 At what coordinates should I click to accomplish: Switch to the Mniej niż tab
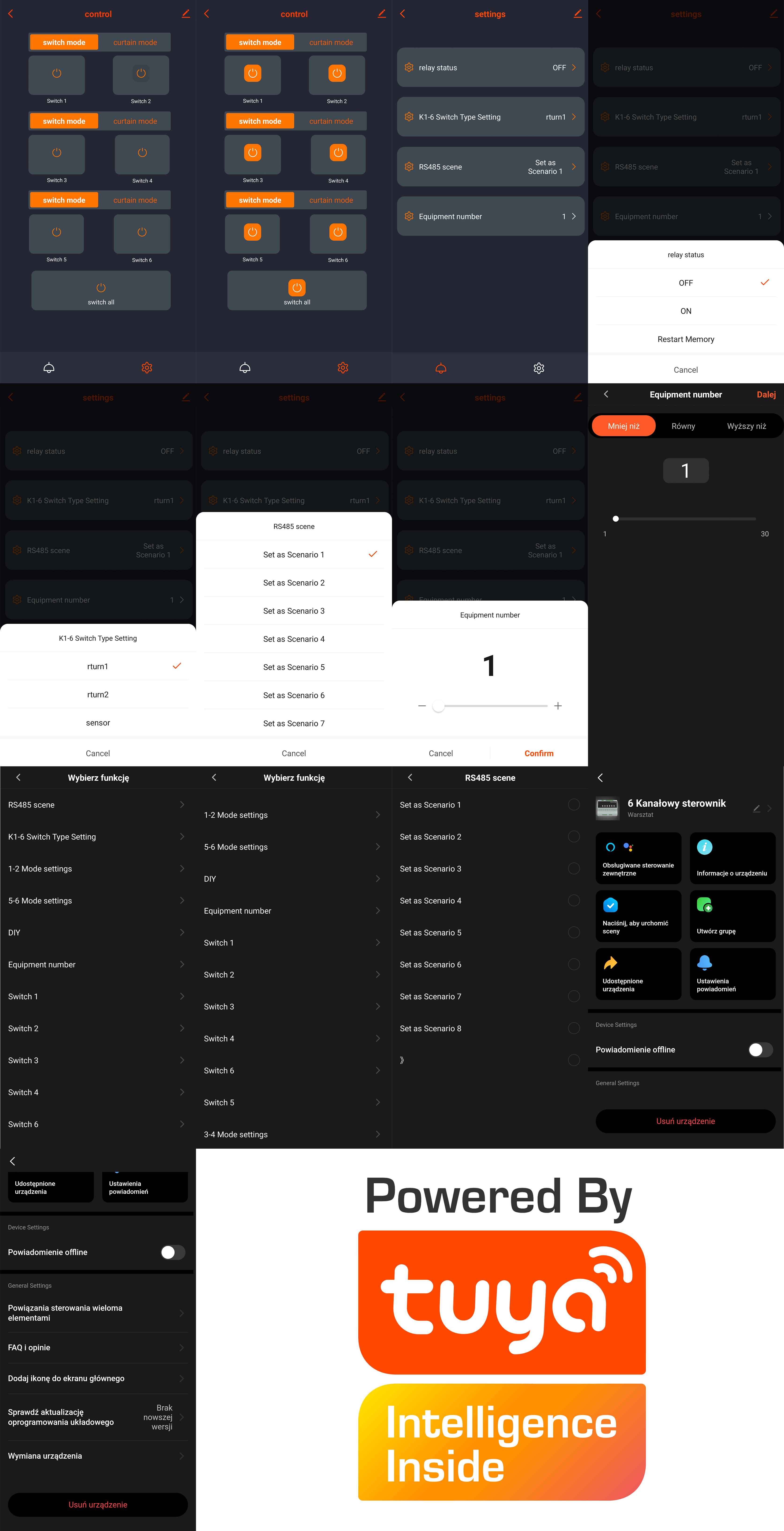[x=624, y=426]
